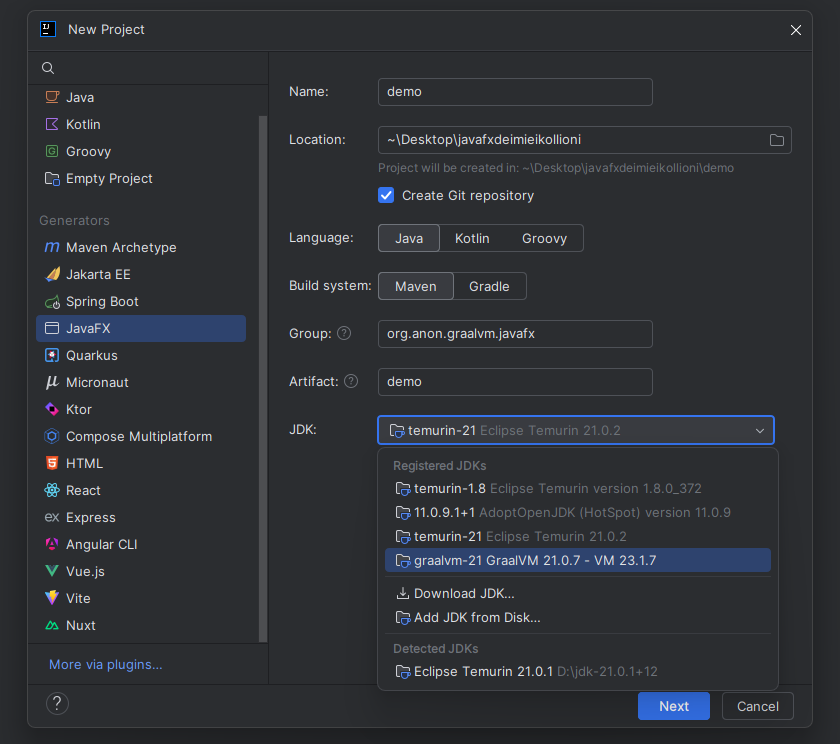Click the Groovy icon in sidebar
This screenshot has width=840, height=744.
[52, 151]
